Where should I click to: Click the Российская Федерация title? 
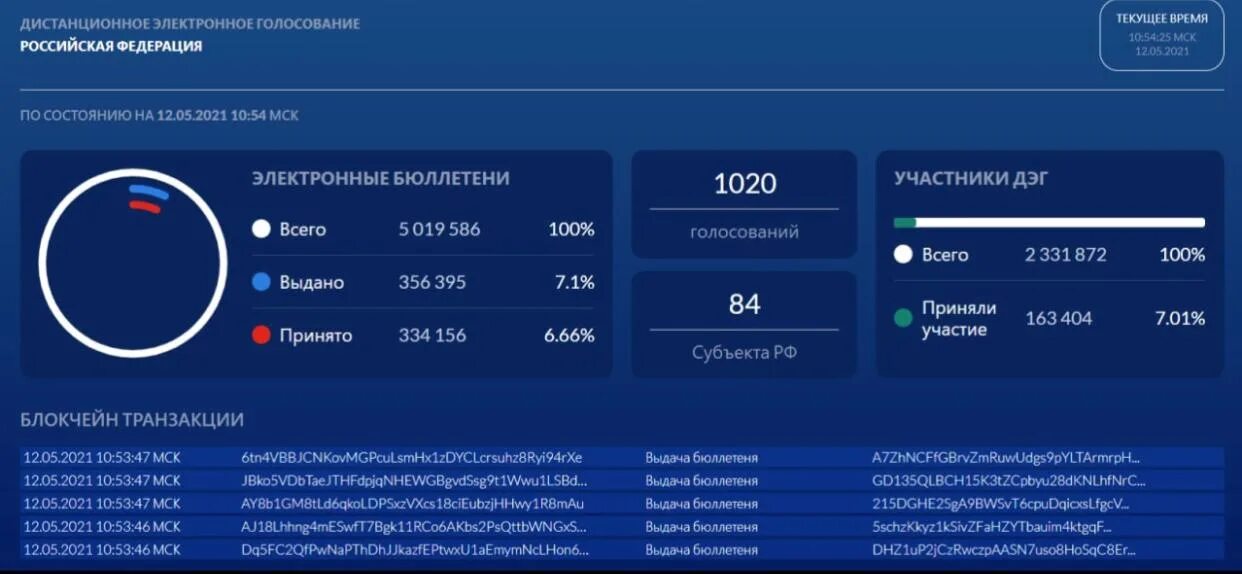point(111,46)
